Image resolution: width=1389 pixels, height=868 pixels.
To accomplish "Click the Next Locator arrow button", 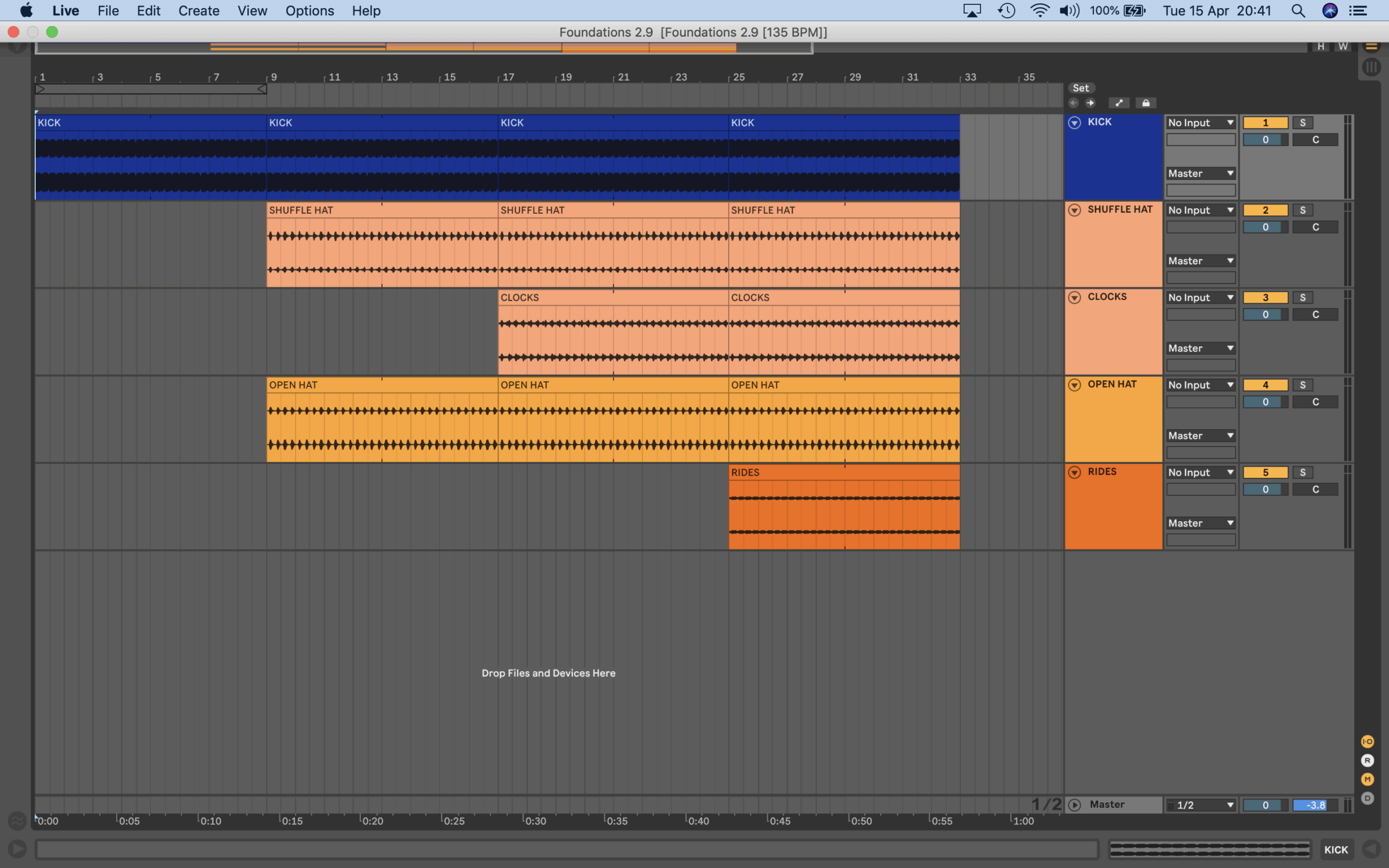I will pyautogui.click(x=1090, y=103).
